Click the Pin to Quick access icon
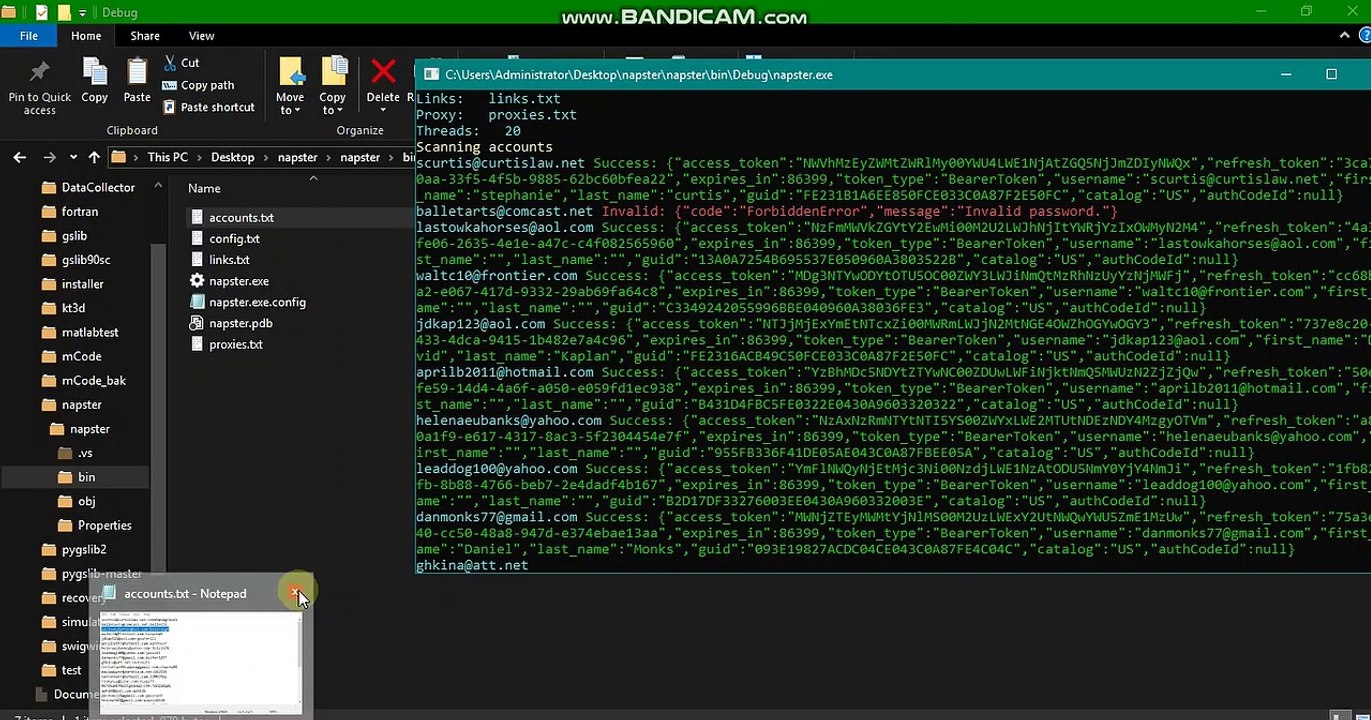The width and height of the screenshot is (1371, 720). point(39,72)
